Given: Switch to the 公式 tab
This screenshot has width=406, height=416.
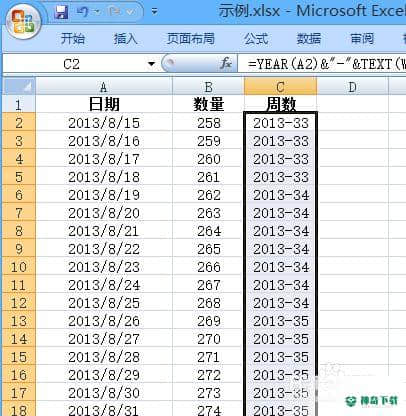Looking at the screenshot, I should 256,39.
